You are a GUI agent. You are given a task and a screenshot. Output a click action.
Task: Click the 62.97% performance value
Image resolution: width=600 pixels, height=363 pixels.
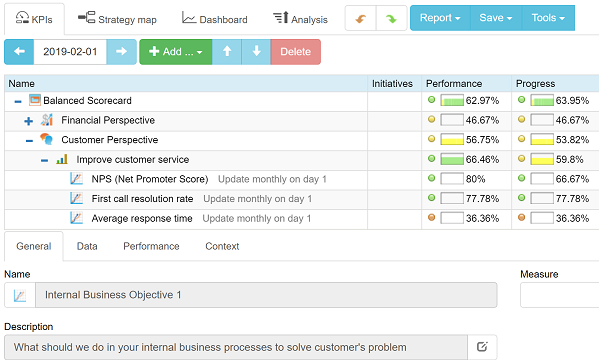(482, 101)
